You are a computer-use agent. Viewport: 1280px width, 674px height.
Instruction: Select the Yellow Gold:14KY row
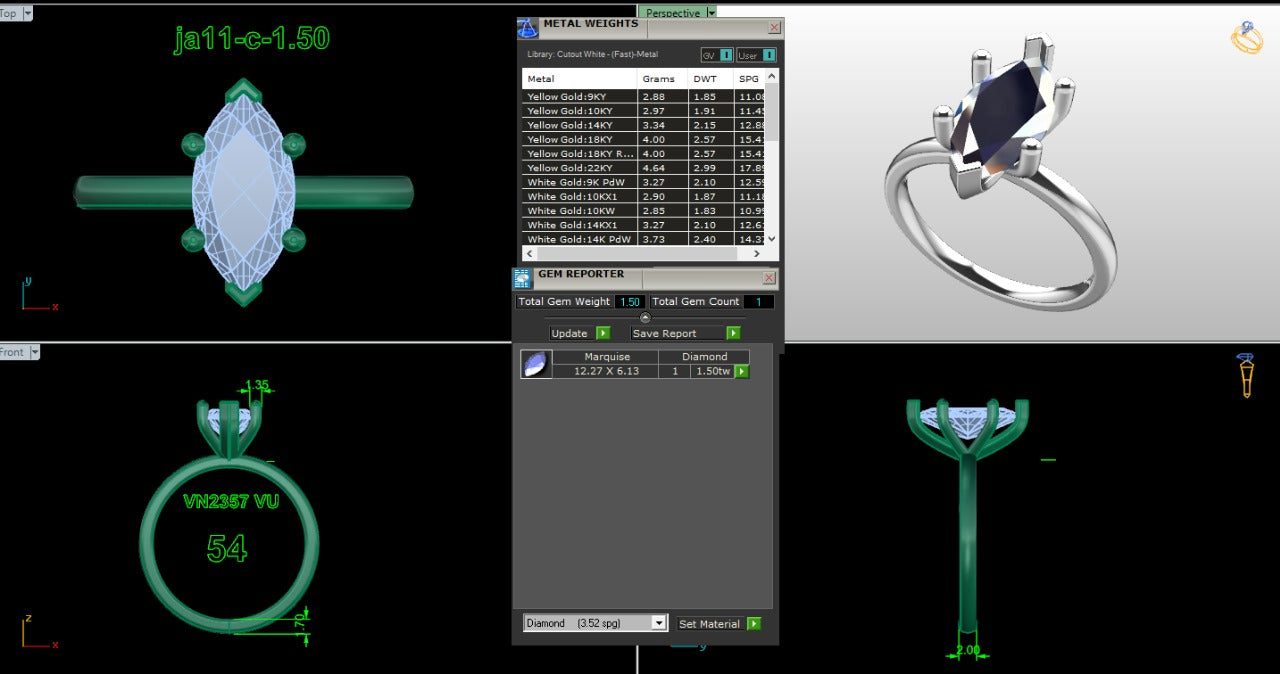(x=644, y=125)
